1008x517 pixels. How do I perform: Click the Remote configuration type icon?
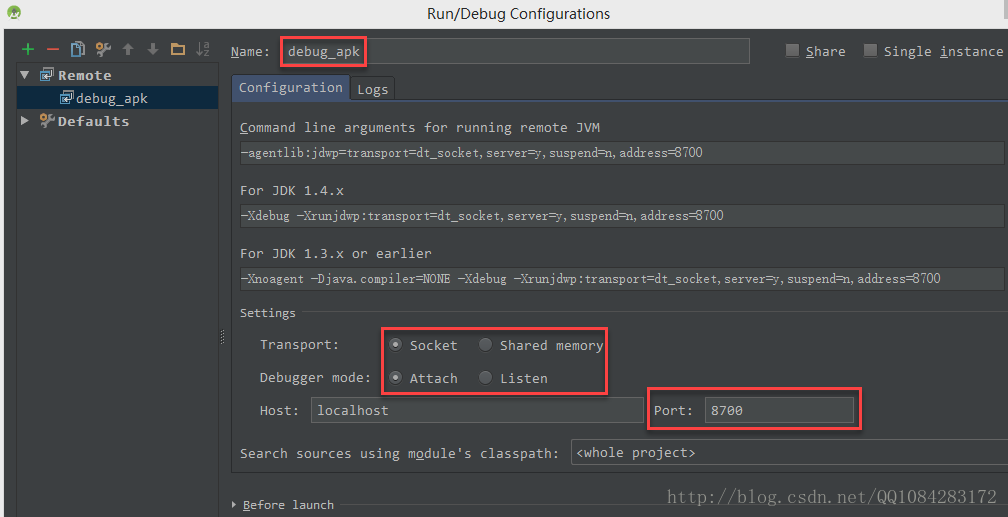coord(46,75)
